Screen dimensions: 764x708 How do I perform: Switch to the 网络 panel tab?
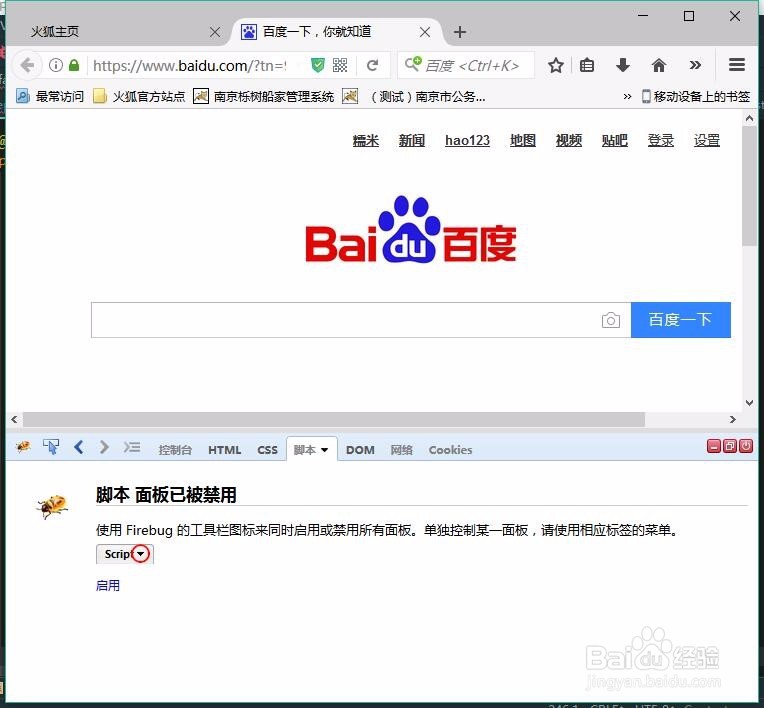click(x=401, y=450)
